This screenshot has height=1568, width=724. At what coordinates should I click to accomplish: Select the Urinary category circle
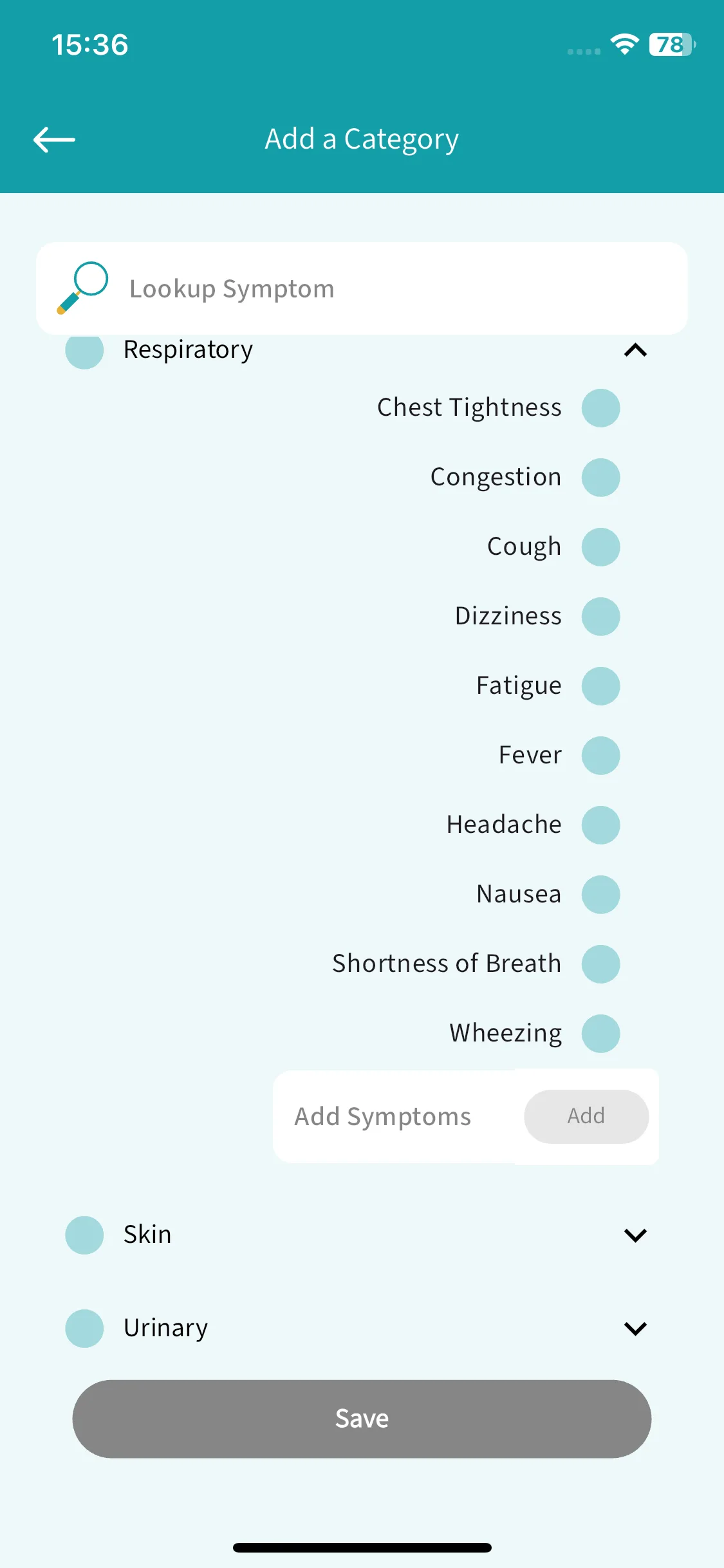(x=84, y=1329)
